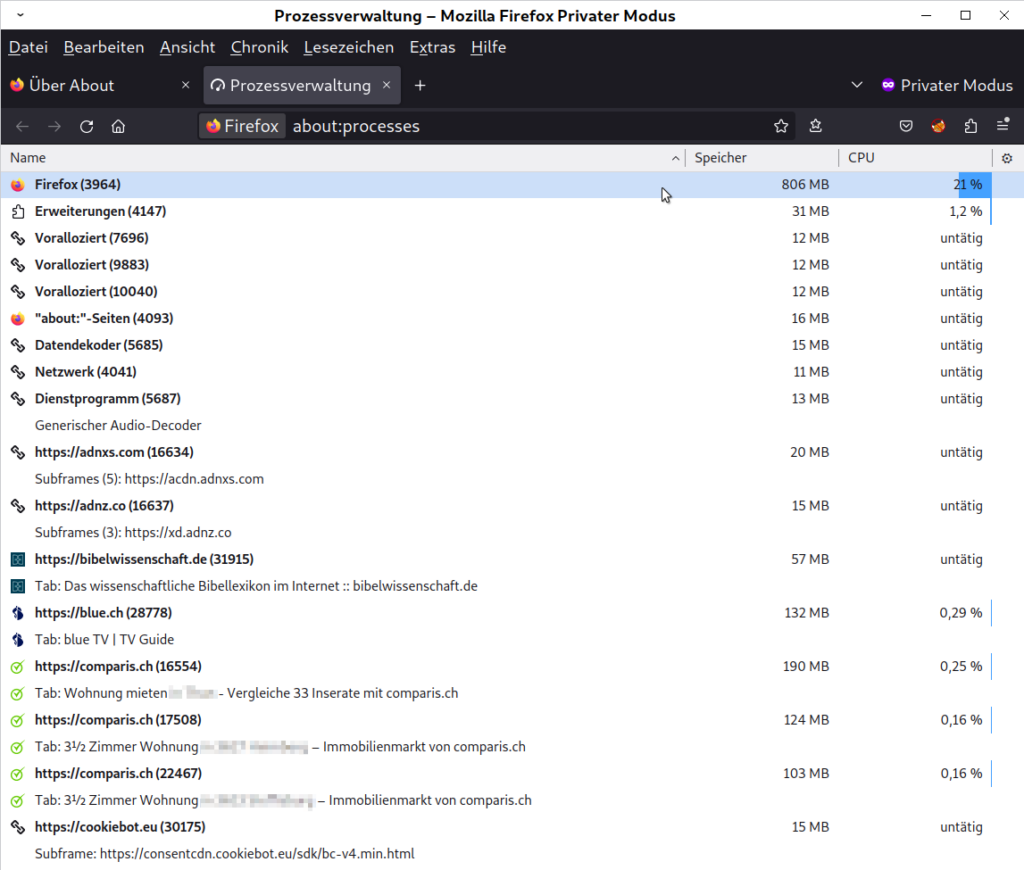Sort processes by the Name column
The height and width of the screenshot is (870, 1024).
[340, 158]
